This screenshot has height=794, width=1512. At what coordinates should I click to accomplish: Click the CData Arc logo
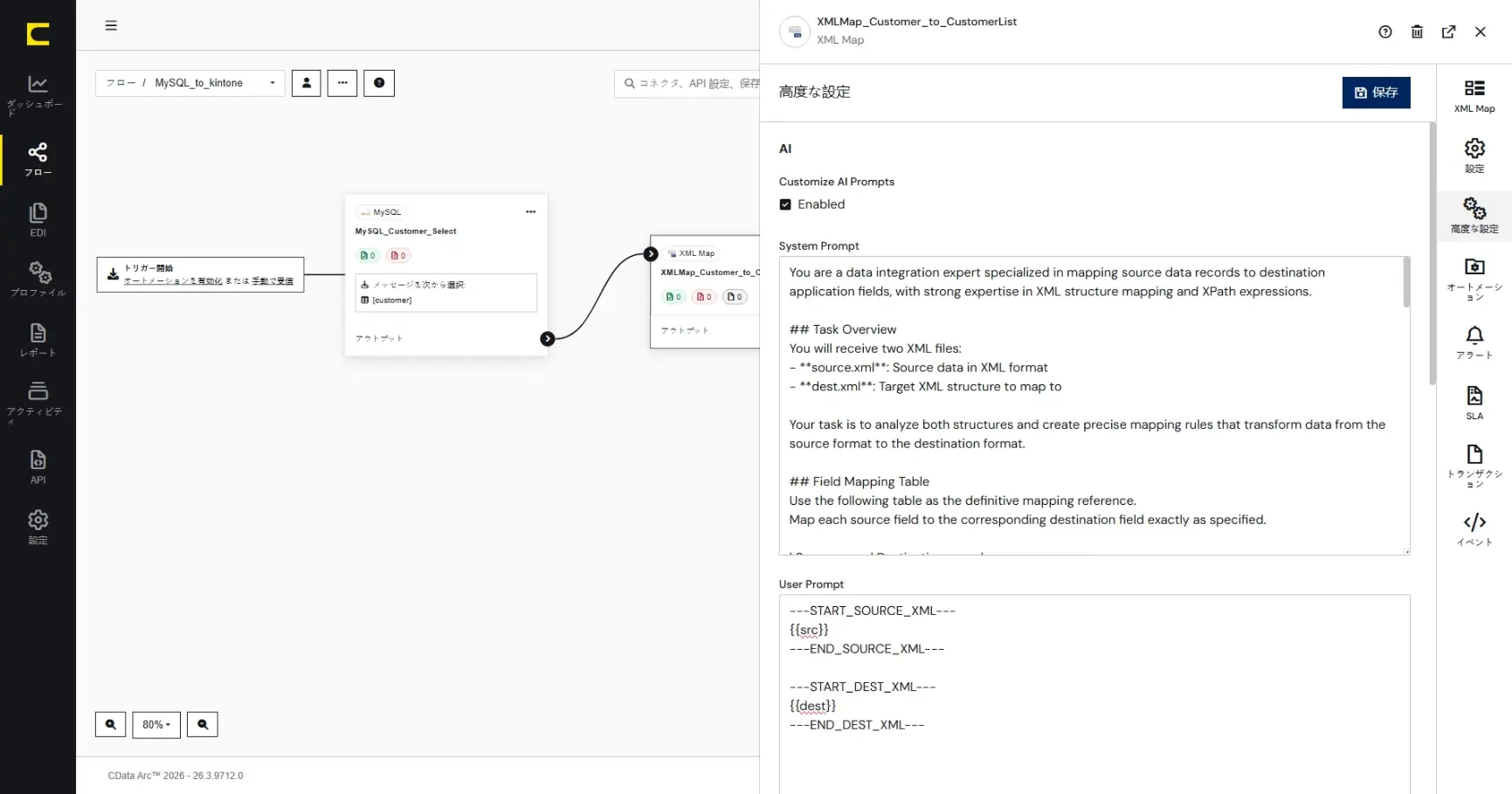coord(38,34)
